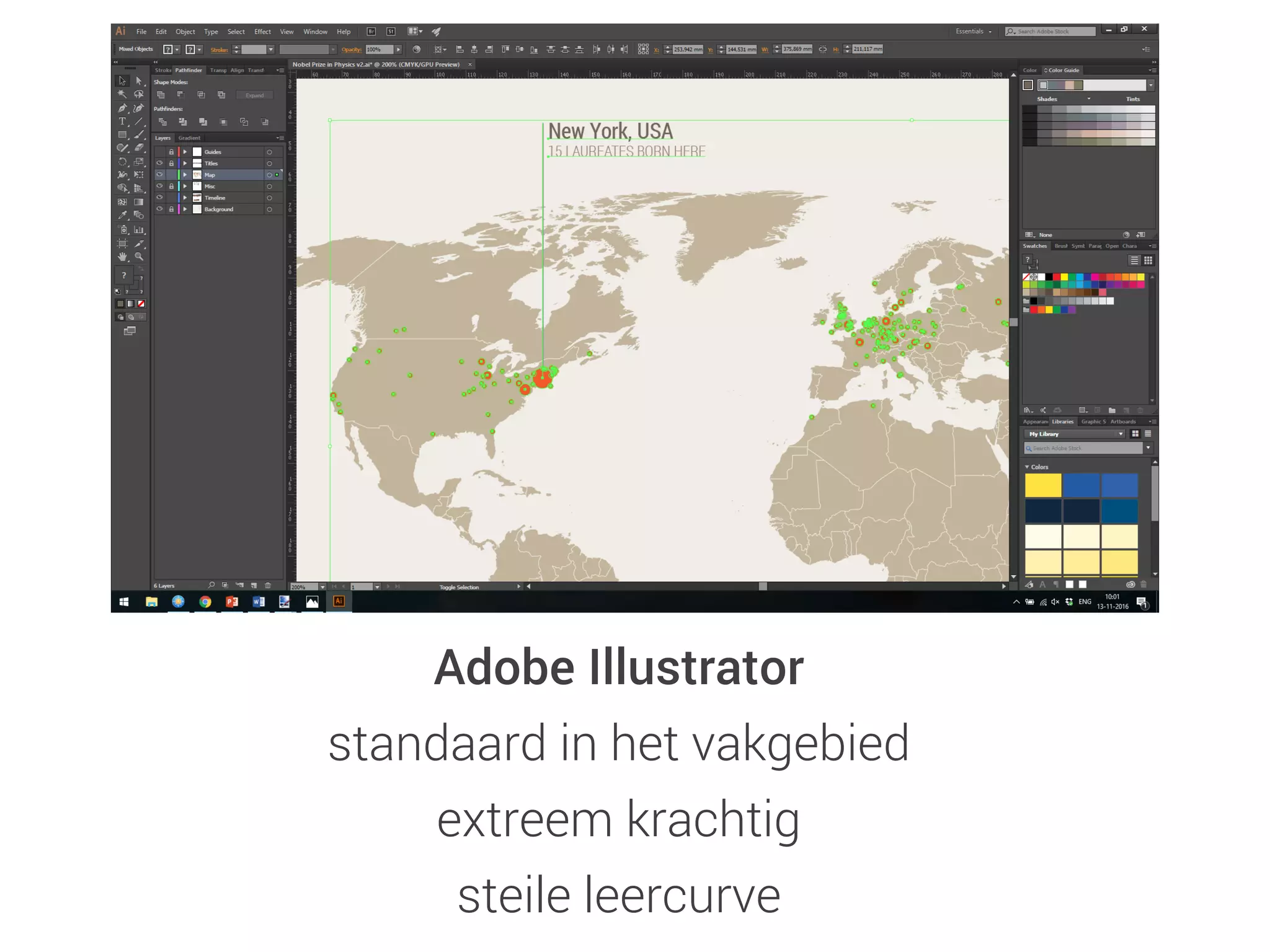
Task: Show the Guides layer visibility box
Action: [x=159, y=152]
